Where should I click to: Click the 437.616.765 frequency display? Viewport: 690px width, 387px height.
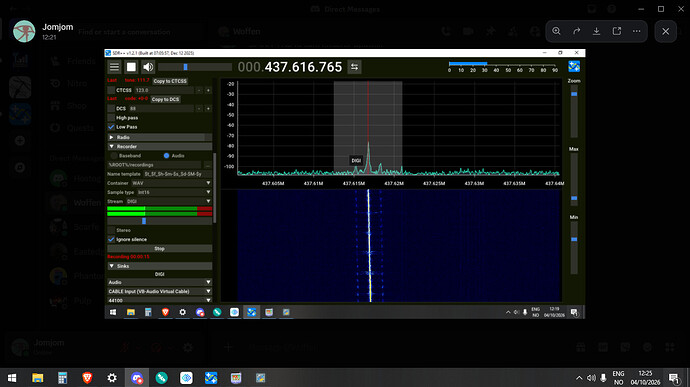click(290, 67)
